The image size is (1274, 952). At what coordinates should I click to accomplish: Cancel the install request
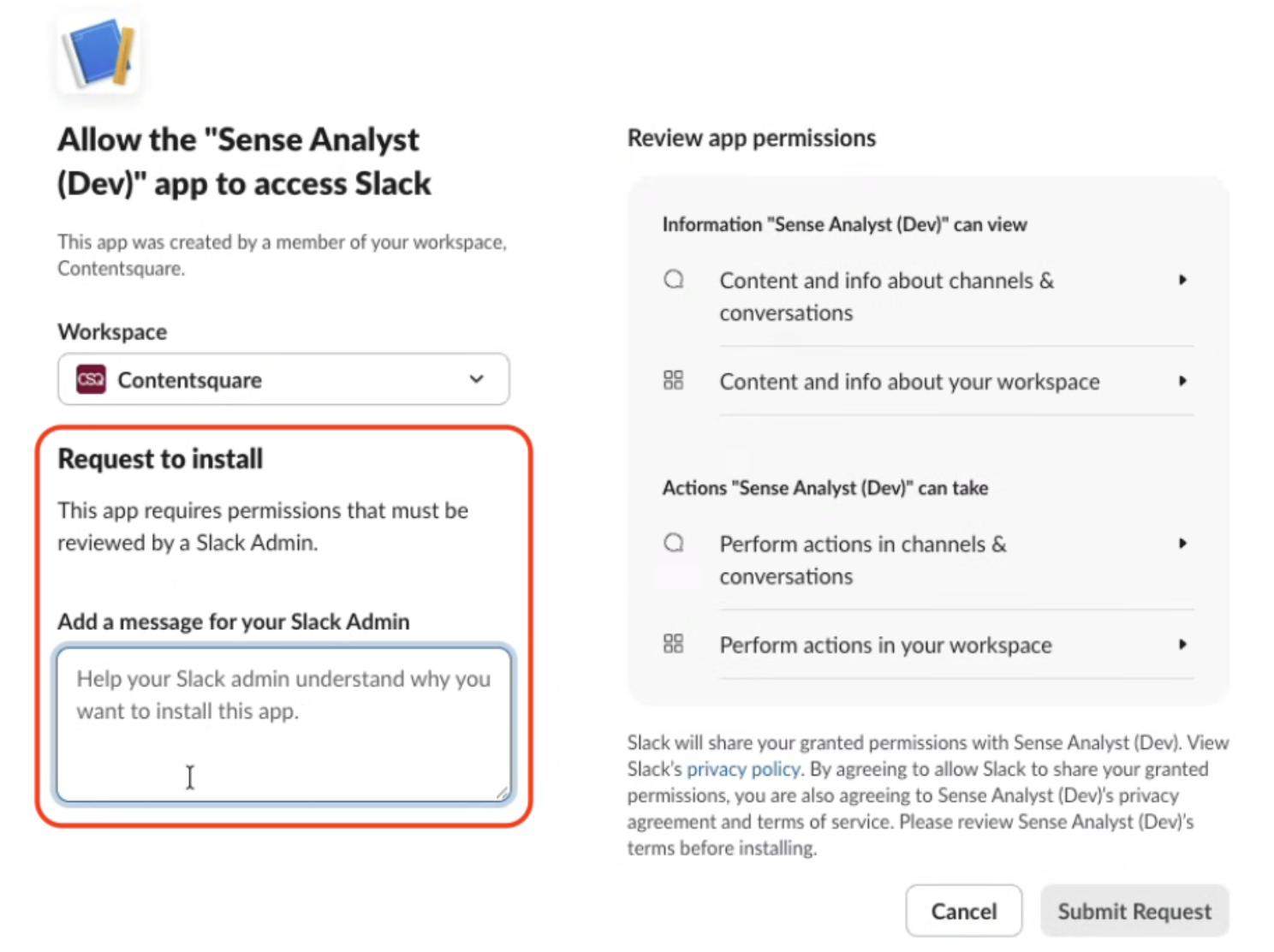pos(964,911)
